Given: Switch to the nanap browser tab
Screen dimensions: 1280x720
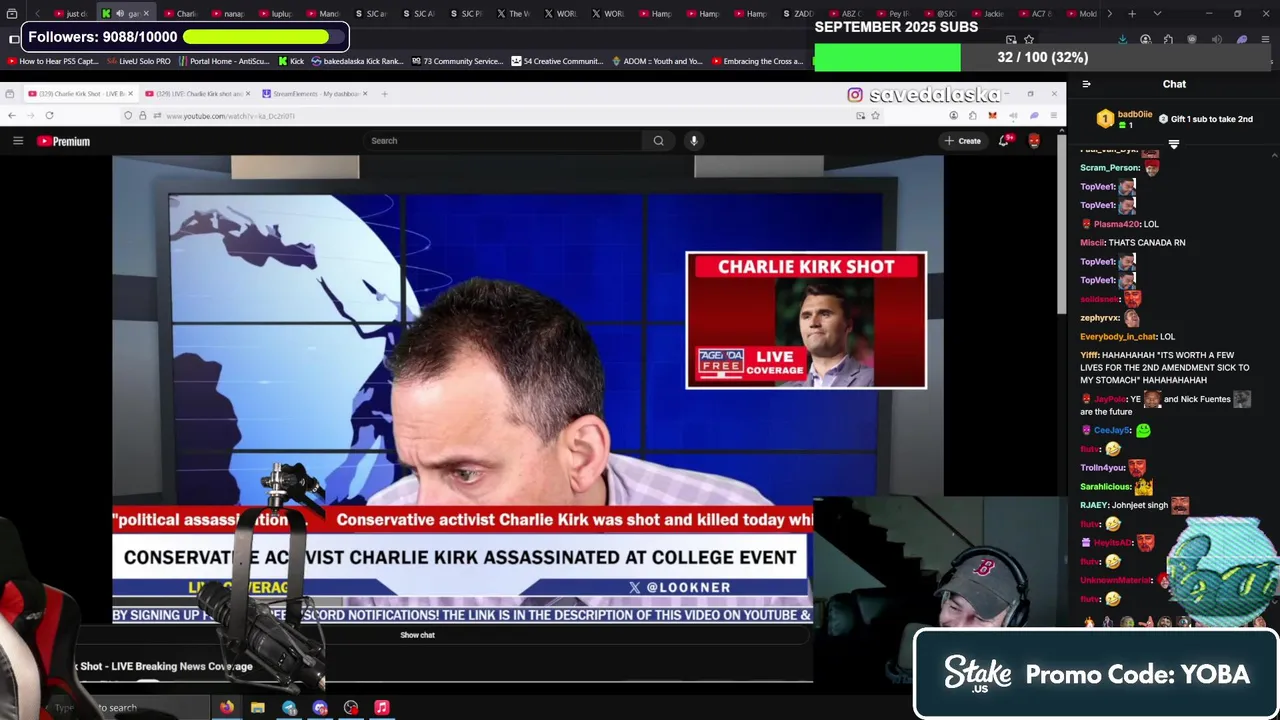Looking at the screenshot, I should coord(228,14).
